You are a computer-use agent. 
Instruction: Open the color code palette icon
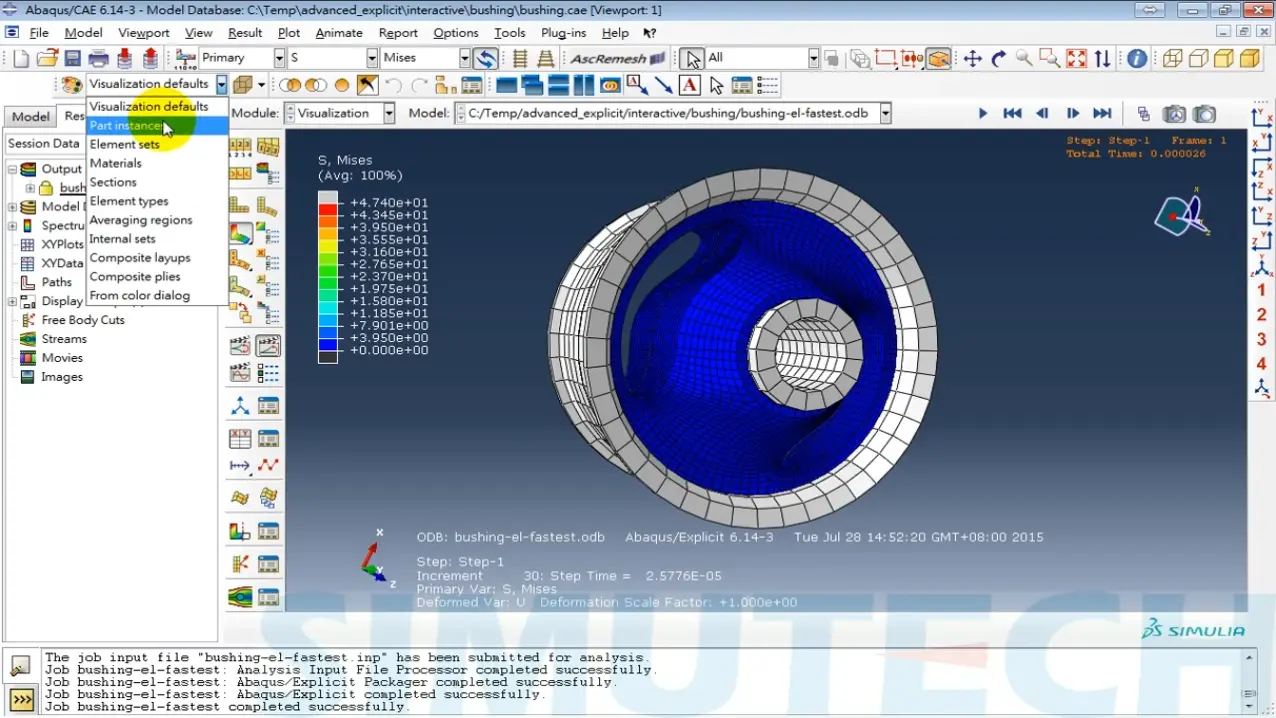coord(72,85)
